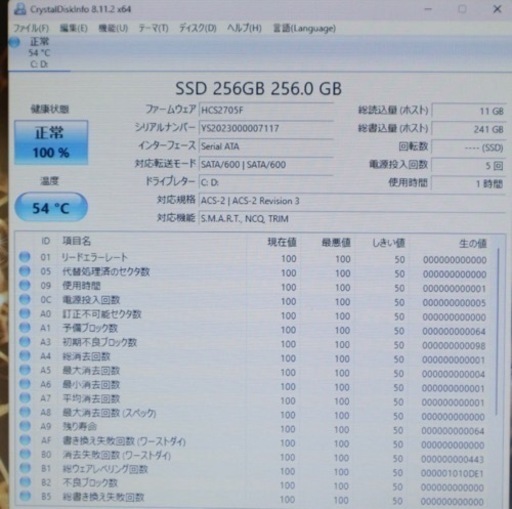The width and height of the screenshot is (512, 509).
Task: Click the status icon for B5 総書き換え失敗回数
Action: click(x=25, y=496)
